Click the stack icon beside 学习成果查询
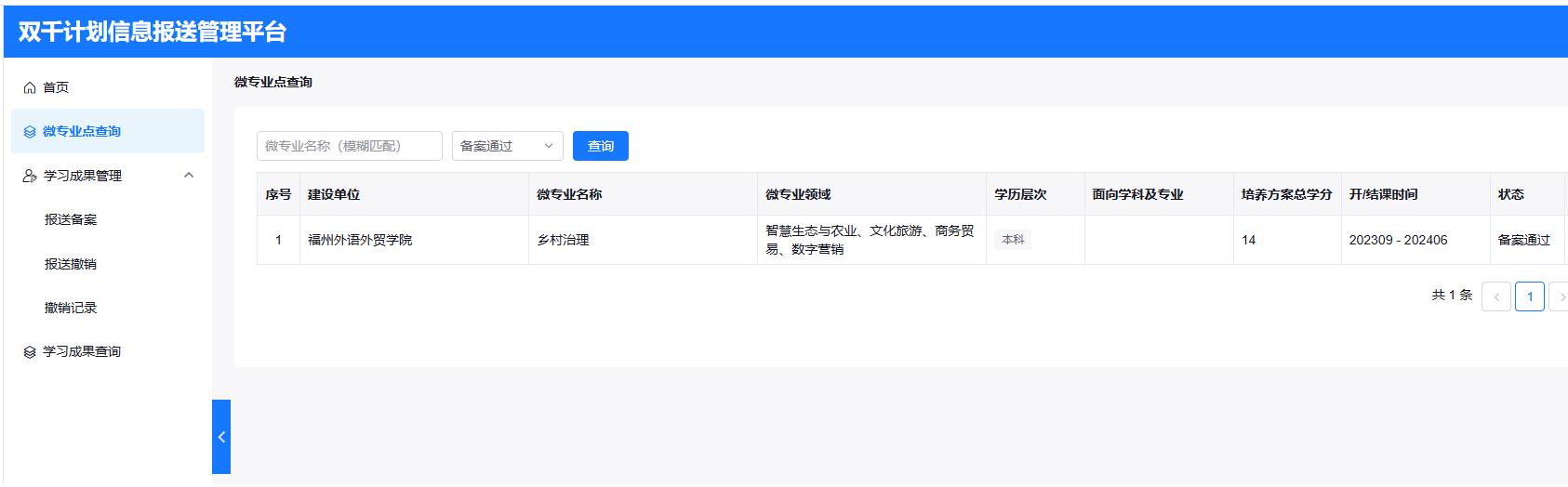 coord(30,352)
